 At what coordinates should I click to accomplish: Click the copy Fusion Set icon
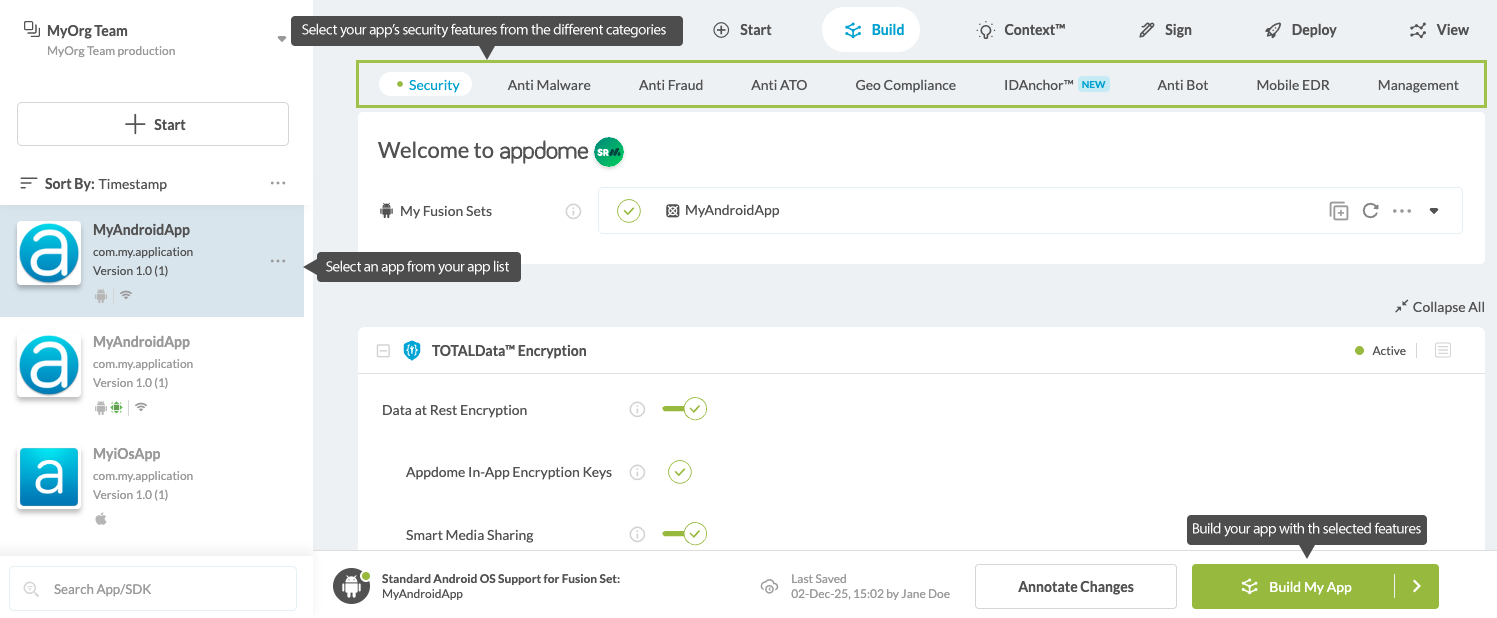pos(1338,211)
